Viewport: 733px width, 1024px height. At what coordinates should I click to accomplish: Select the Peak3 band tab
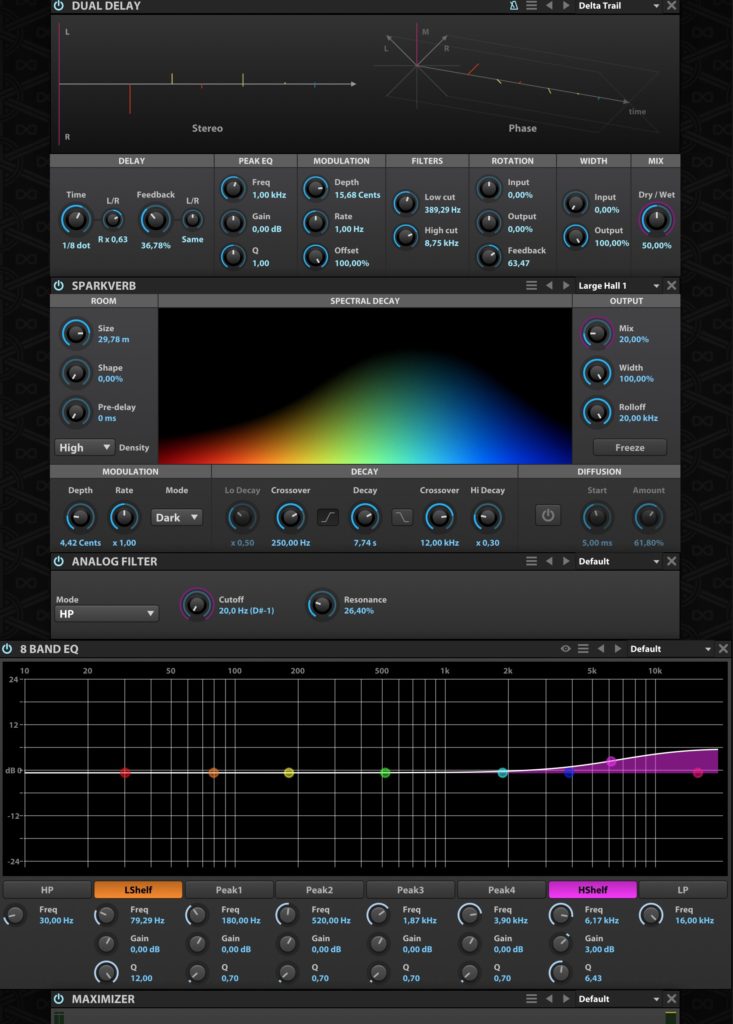tap(410, 889)
